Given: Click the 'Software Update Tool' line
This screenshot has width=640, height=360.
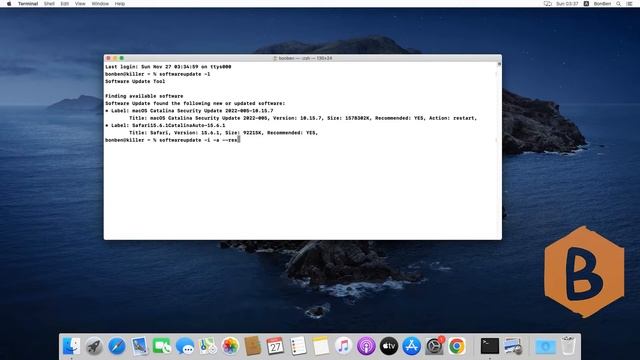Looking at the screenshot, I should pos(135,81).
